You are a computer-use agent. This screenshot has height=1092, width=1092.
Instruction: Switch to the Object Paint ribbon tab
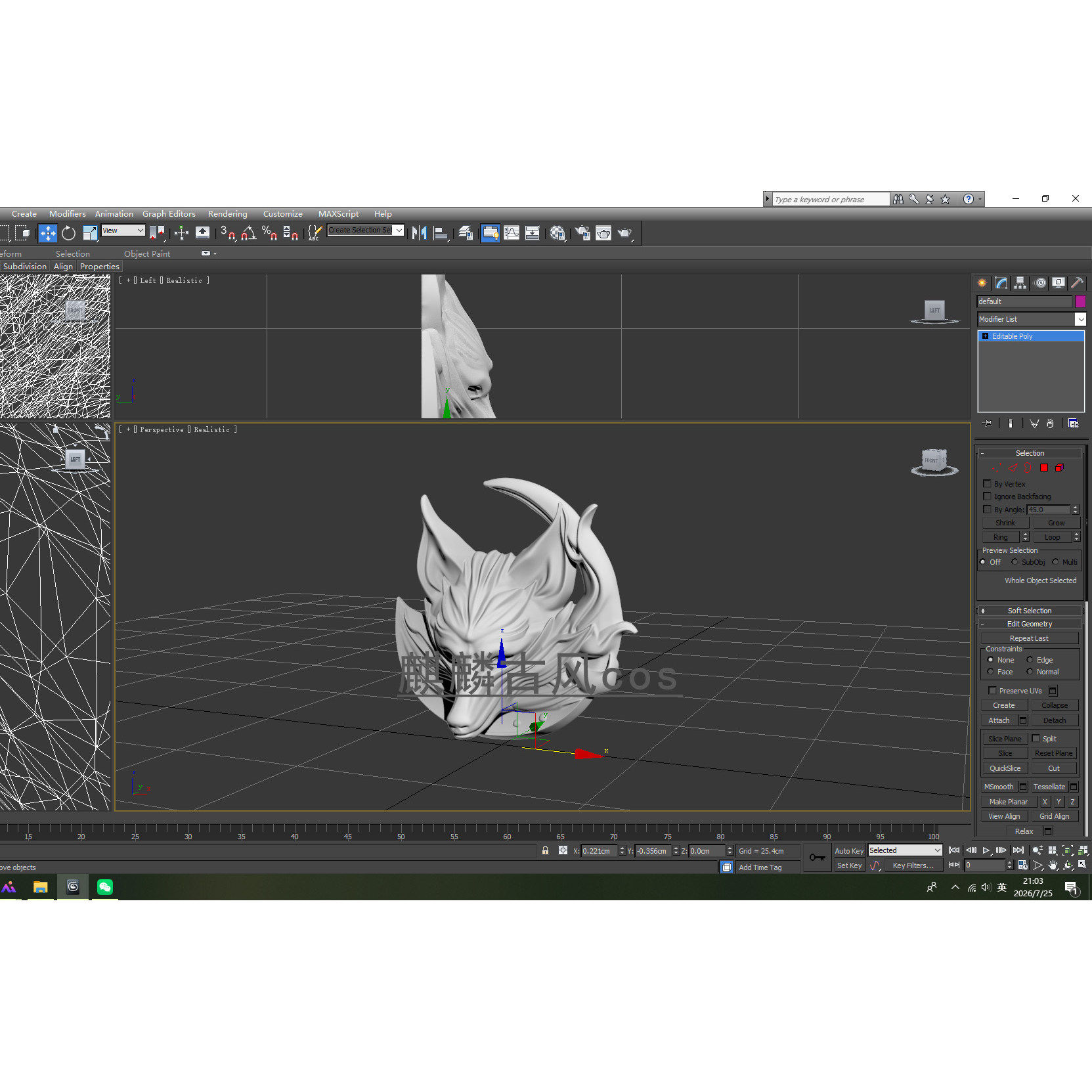tap(147, 254)
